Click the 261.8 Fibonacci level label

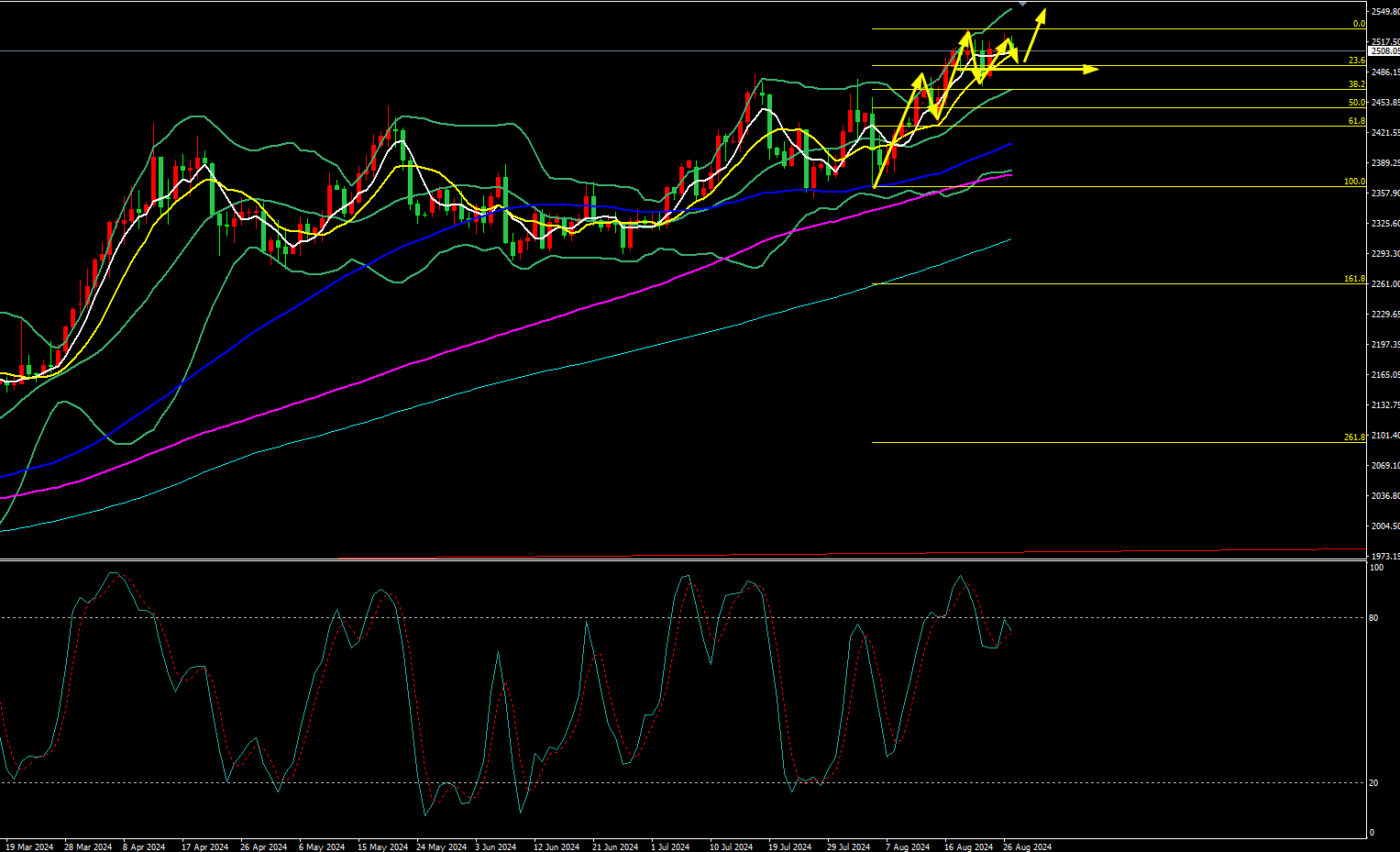[x=1355, y=437]
